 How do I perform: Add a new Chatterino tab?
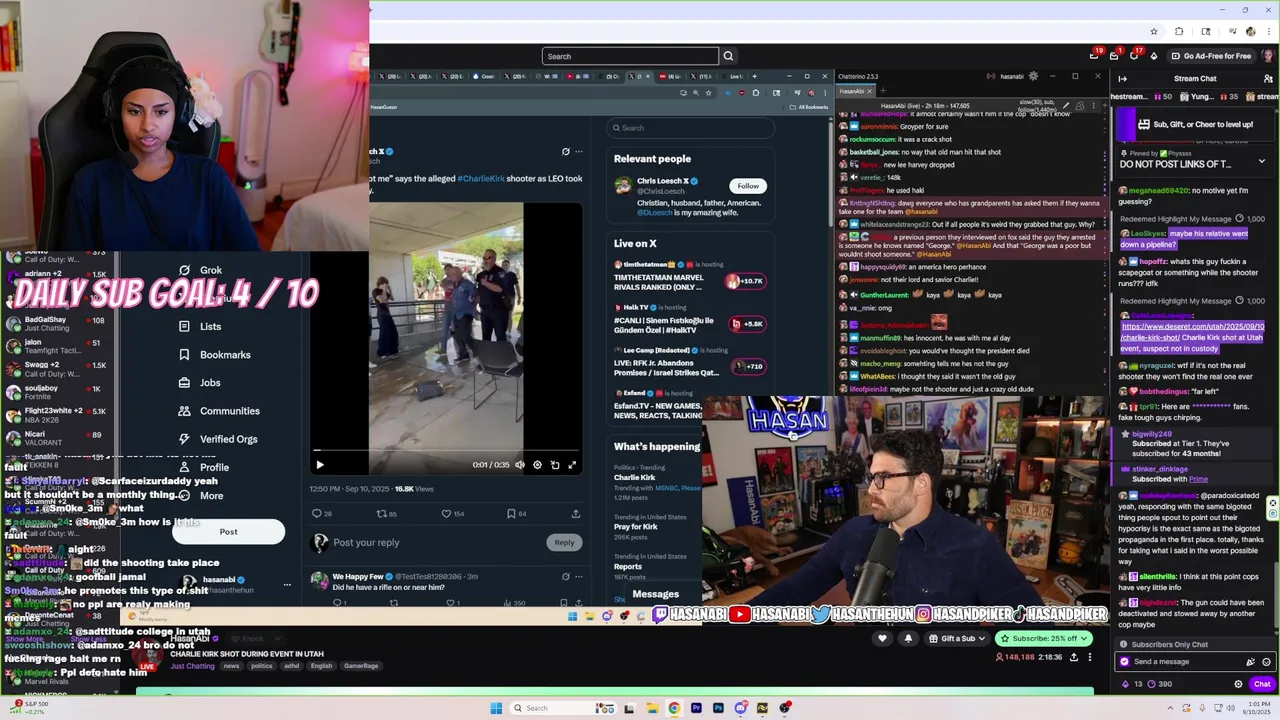coord(883,91)
